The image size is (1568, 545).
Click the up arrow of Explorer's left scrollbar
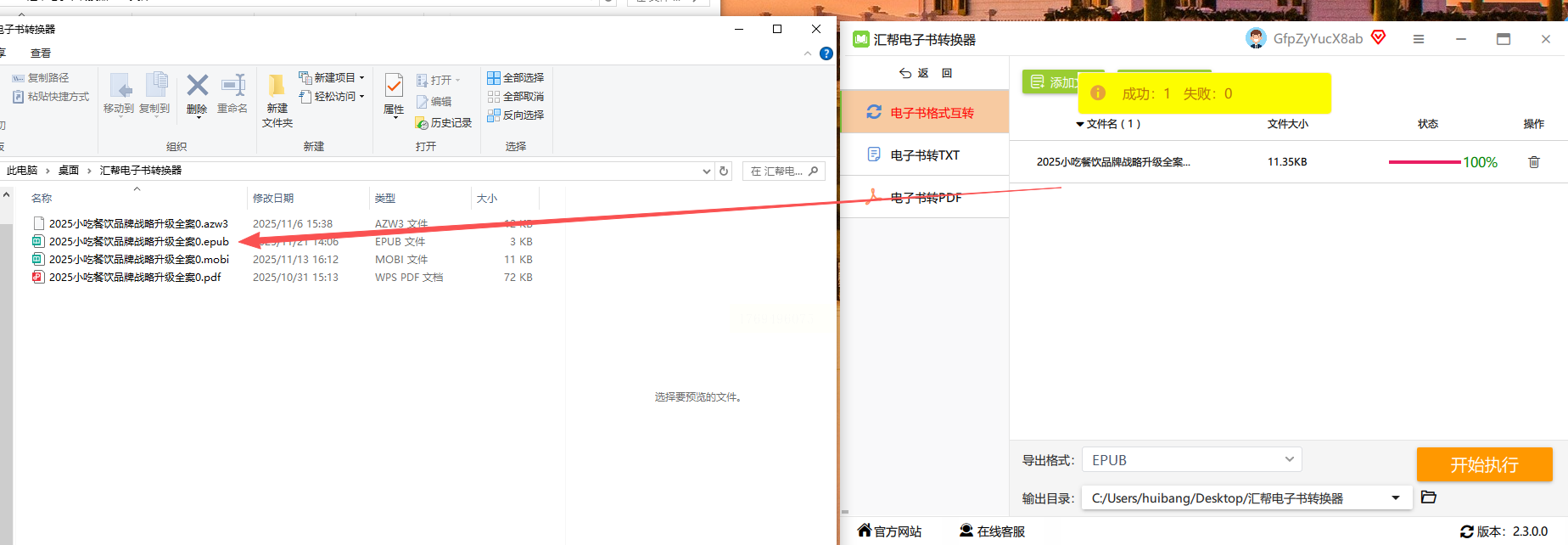tap(6, 195)
